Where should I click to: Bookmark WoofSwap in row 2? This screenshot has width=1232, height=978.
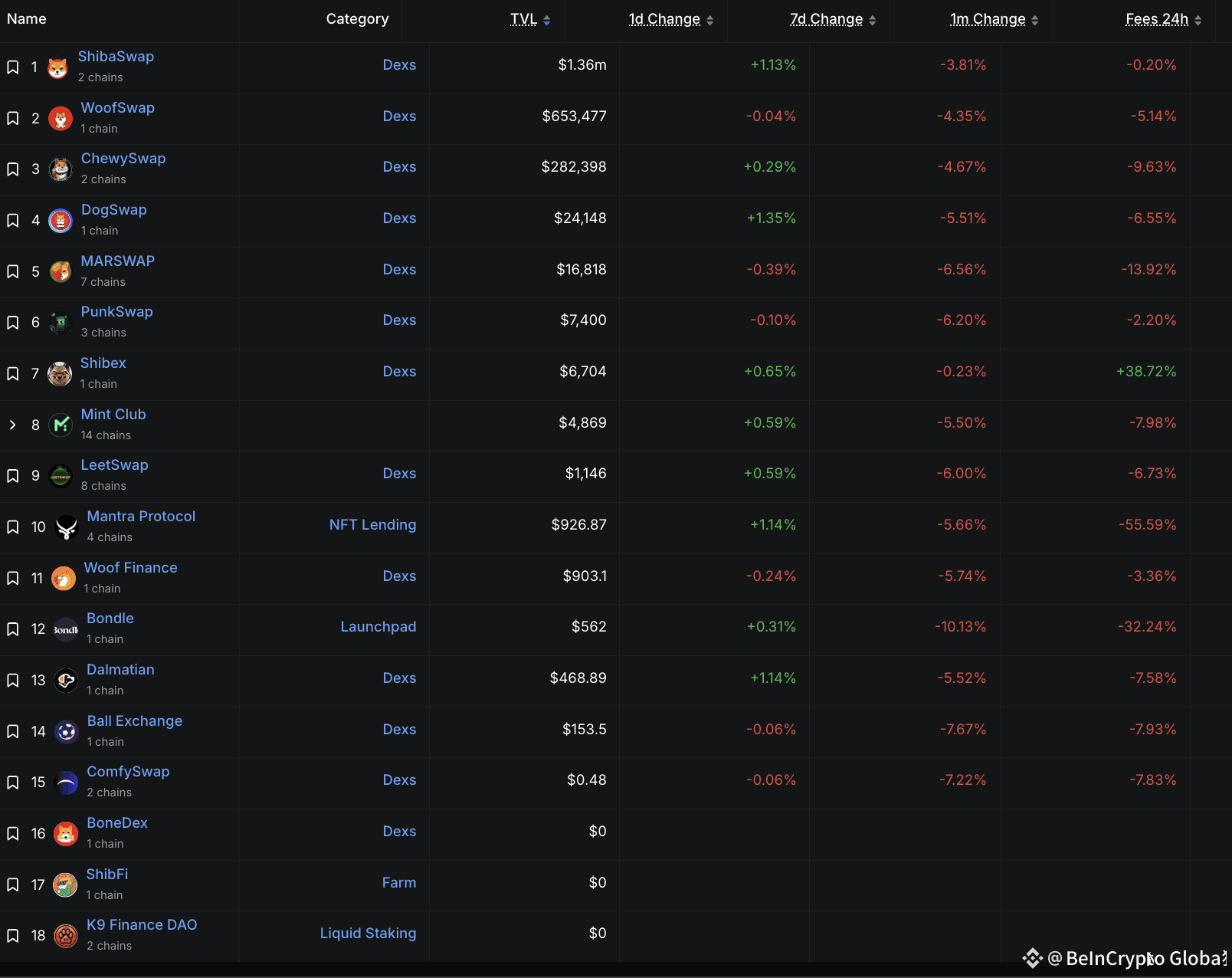13,119
